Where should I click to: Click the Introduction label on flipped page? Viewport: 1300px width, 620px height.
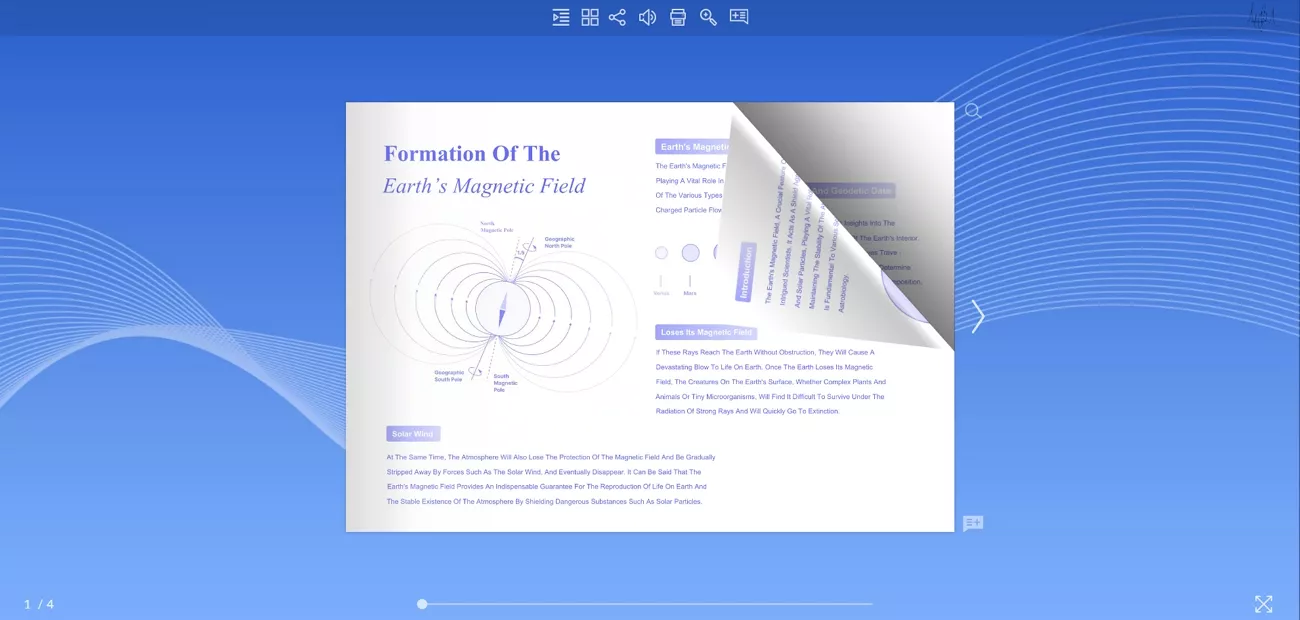(746, 271)
